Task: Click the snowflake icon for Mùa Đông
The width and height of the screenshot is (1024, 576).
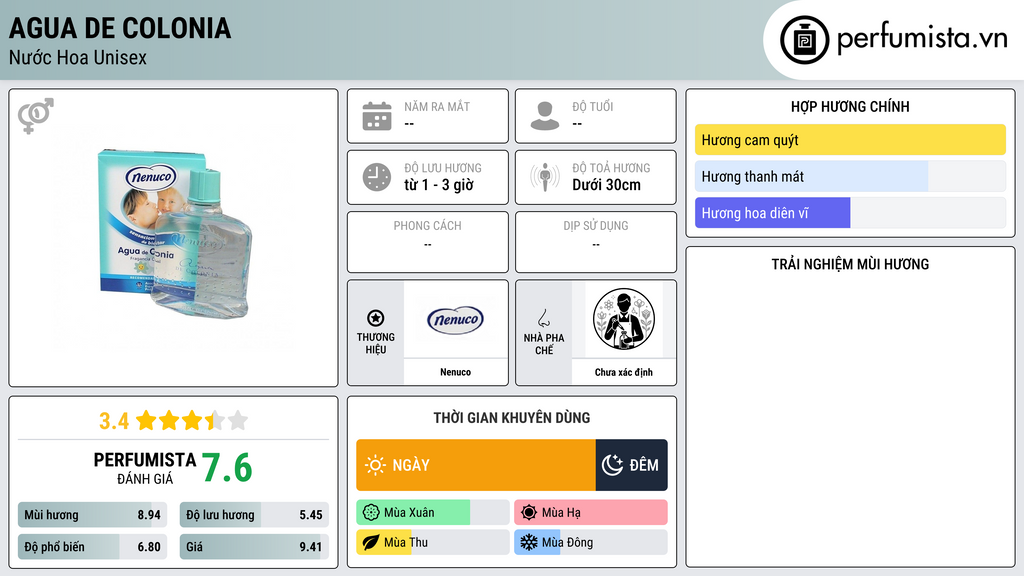Action: click(x=528, y=542)
